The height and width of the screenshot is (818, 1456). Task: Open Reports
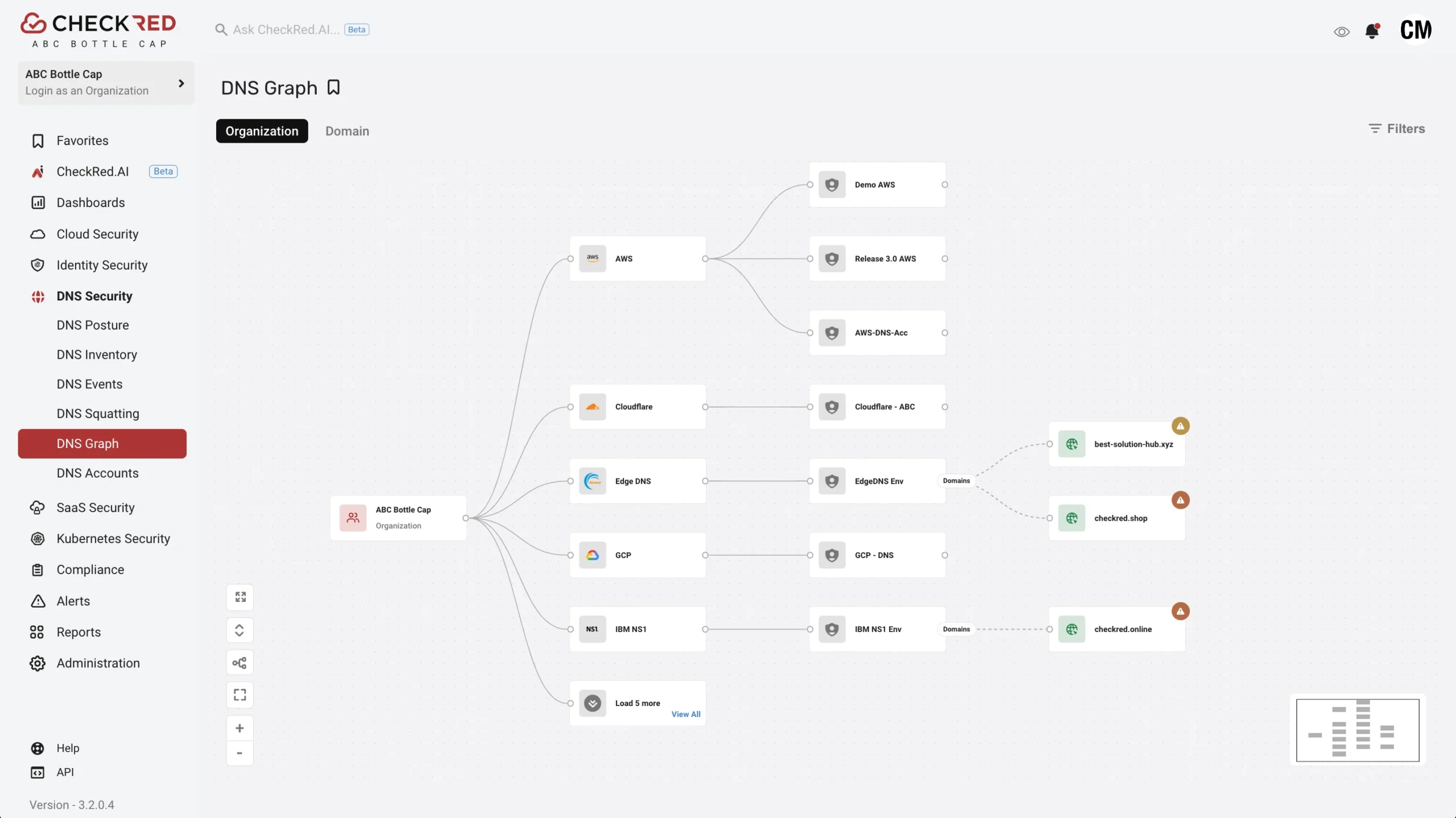[x=78, y=633]
